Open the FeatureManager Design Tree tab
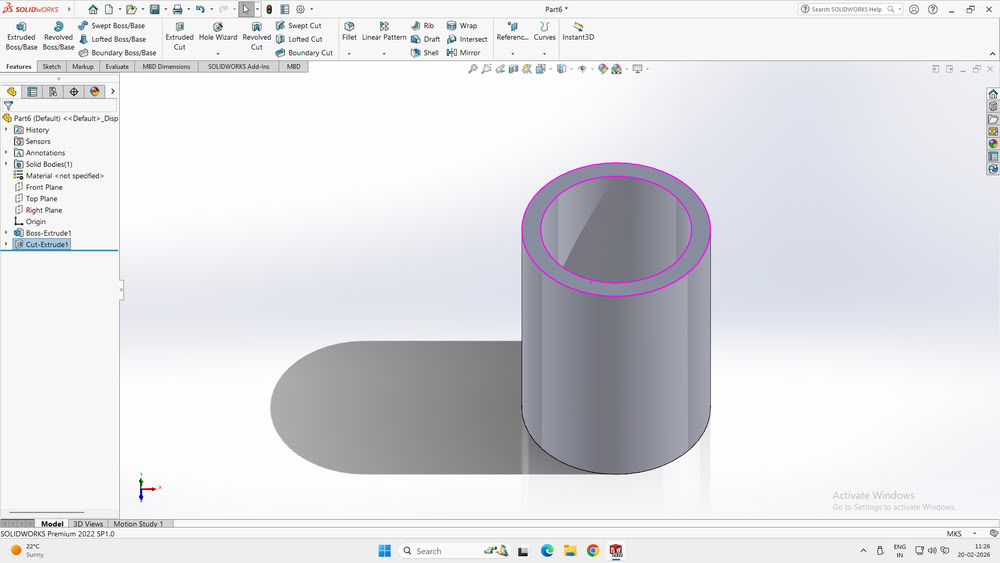 11,92
